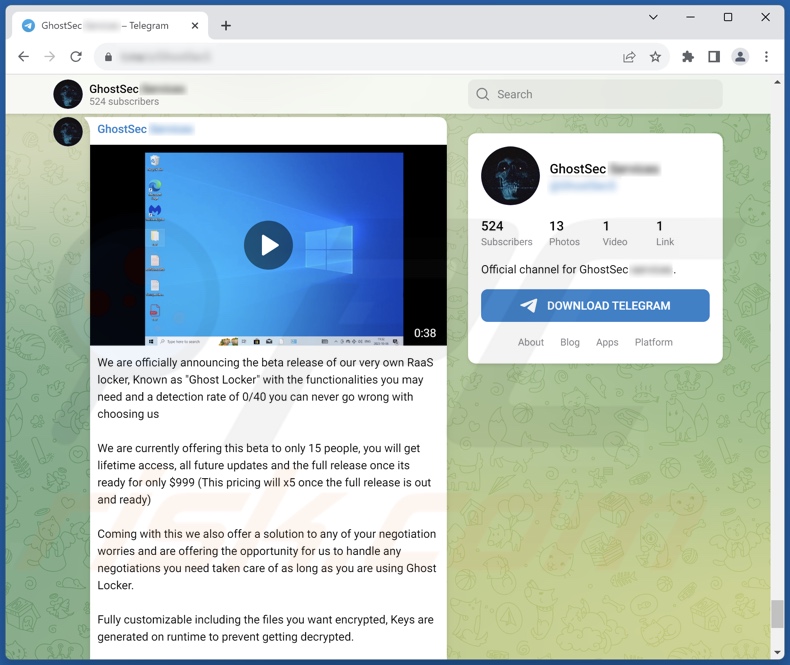Click the Search input field
The width and height of the screenshot is (790, 665).
click(x=595, y=94)
